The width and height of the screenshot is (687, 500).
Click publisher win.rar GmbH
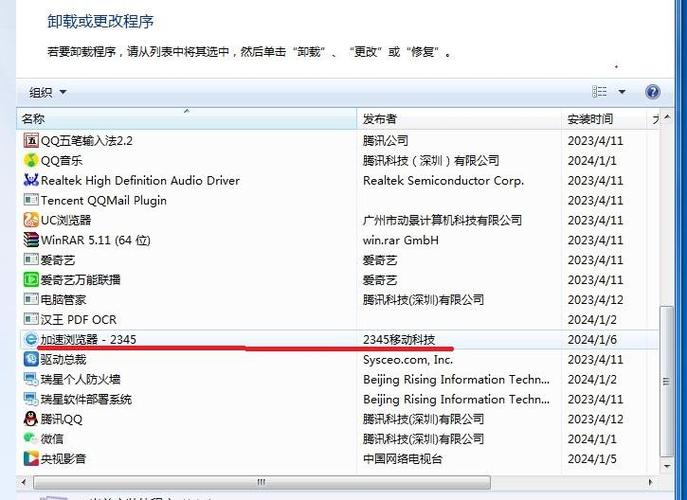[x=400, y=240]
